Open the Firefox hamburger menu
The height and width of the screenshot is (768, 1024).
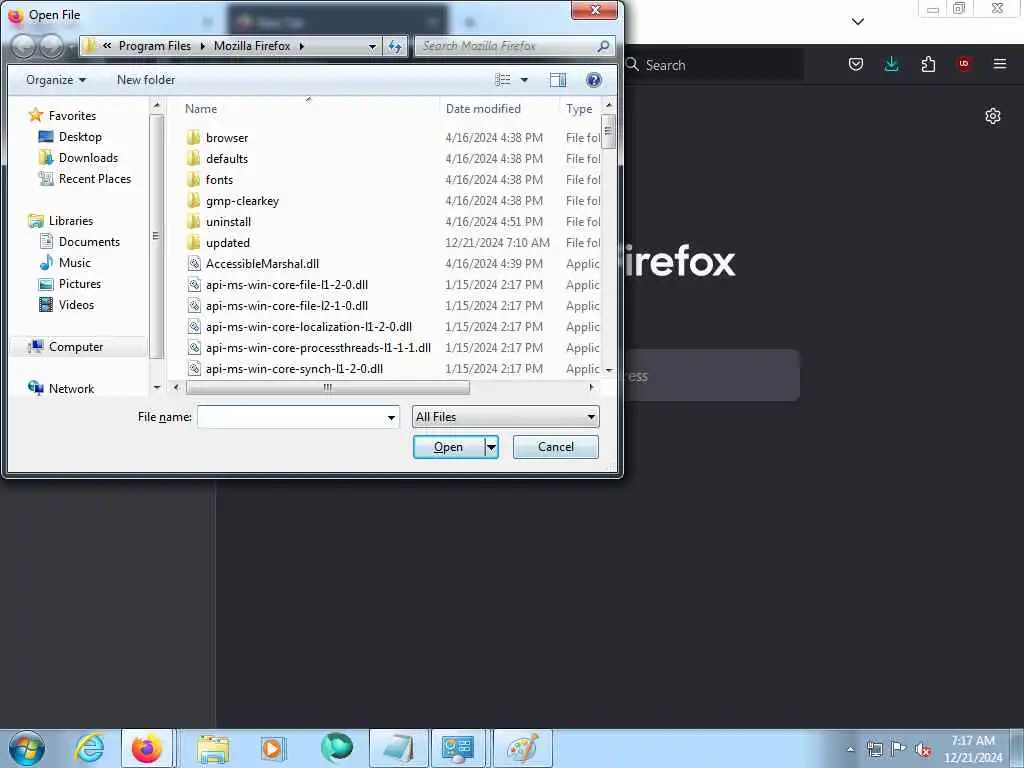pyautogui.click(x=1000, y=64)
